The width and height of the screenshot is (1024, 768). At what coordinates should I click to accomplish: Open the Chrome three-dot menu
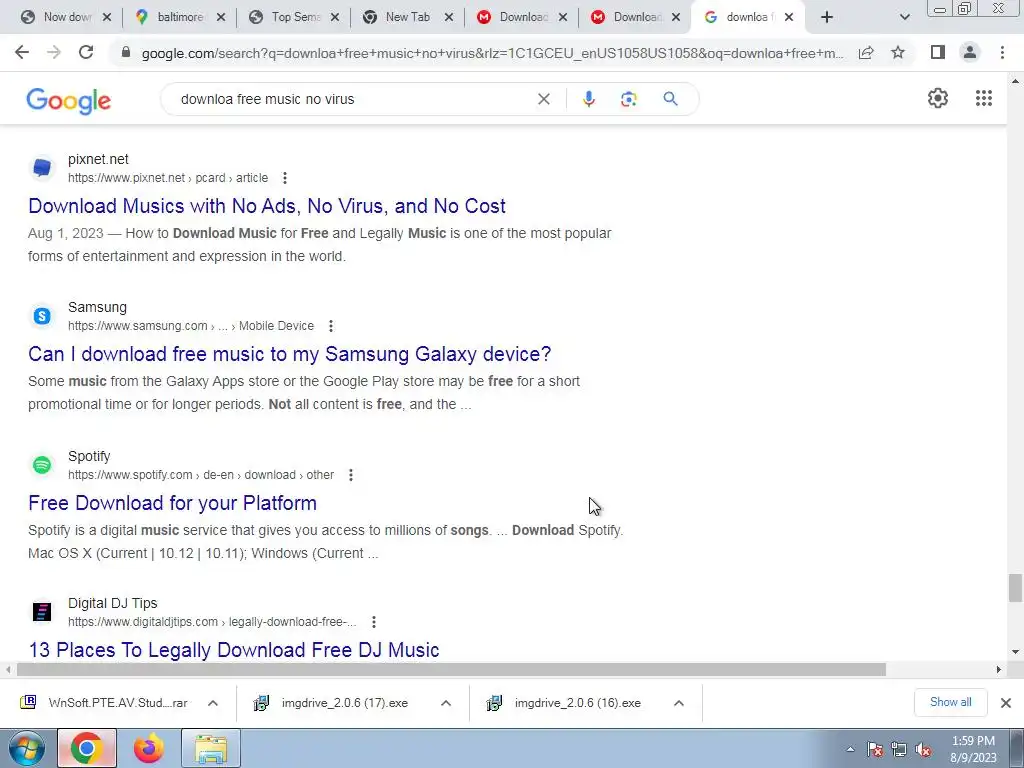[x=1002, y=52]
